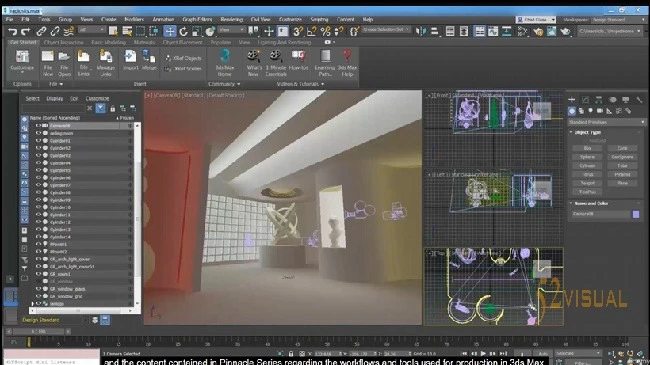Expand the last group item in explorer
The width and height of the screenshot is (650, 365).
tap(33, 304)
